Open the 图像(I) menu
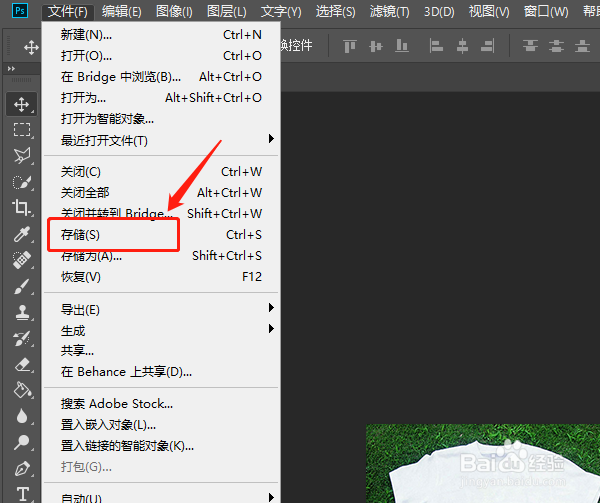This screenshot has height=503, width=600. tap(174, 11)
